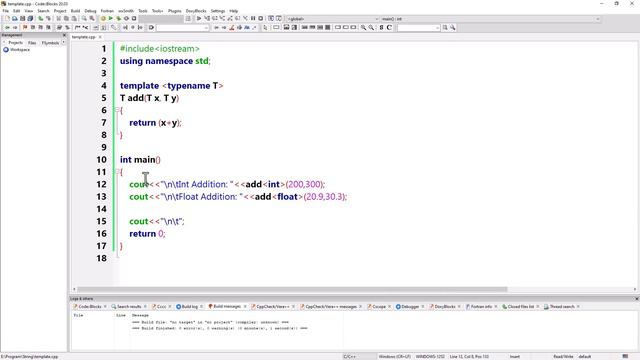Click the Save all files icon
This screenshot has height=360, width=640.
pos(30,19)
